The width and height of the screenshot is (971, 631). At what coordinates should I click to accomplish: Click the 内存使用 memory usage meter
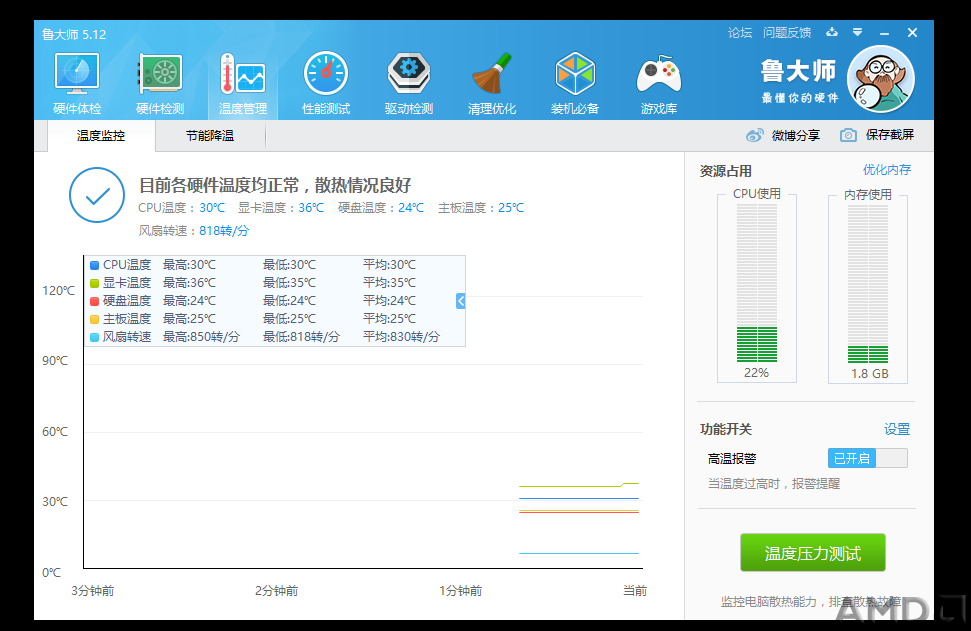click(x=868, y=284)
